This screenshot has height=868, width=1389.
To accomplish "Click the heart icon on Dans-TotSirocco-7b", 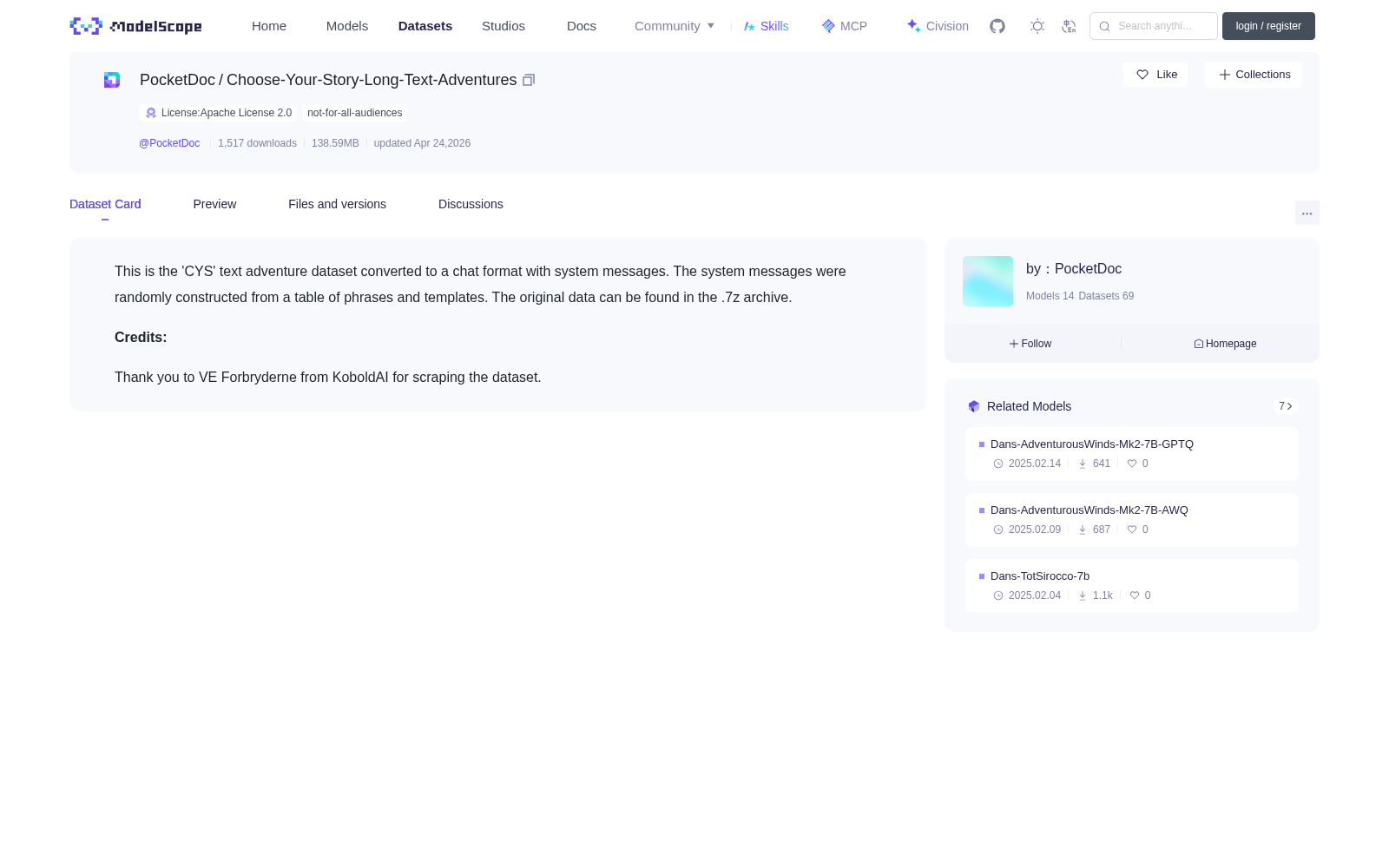I will click(x=1135, y=595).
